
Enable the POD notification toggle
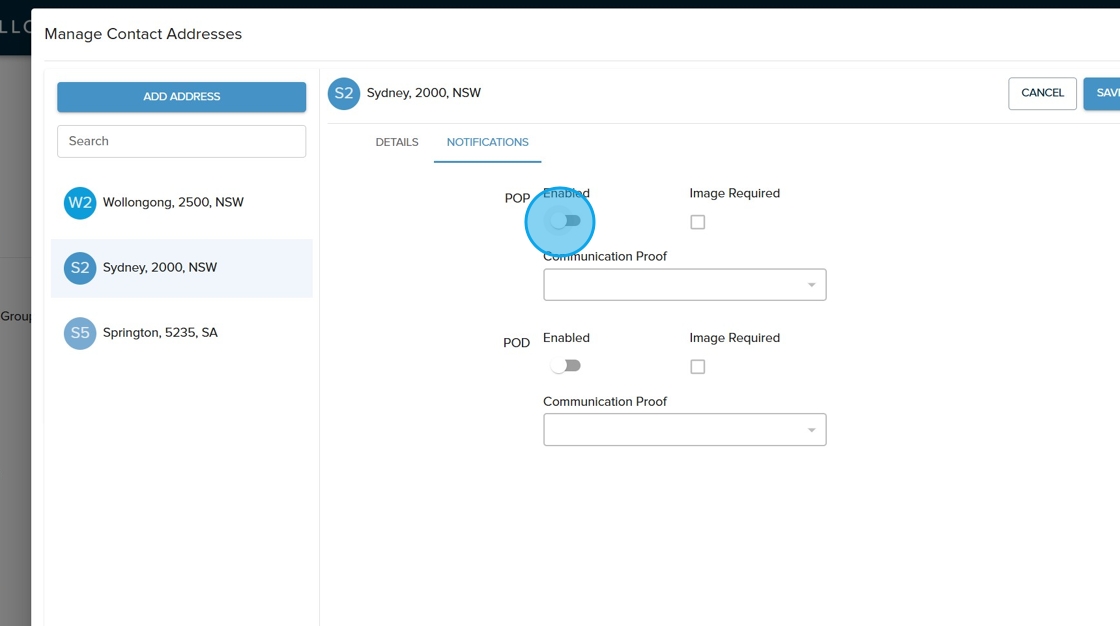(566, 366)
